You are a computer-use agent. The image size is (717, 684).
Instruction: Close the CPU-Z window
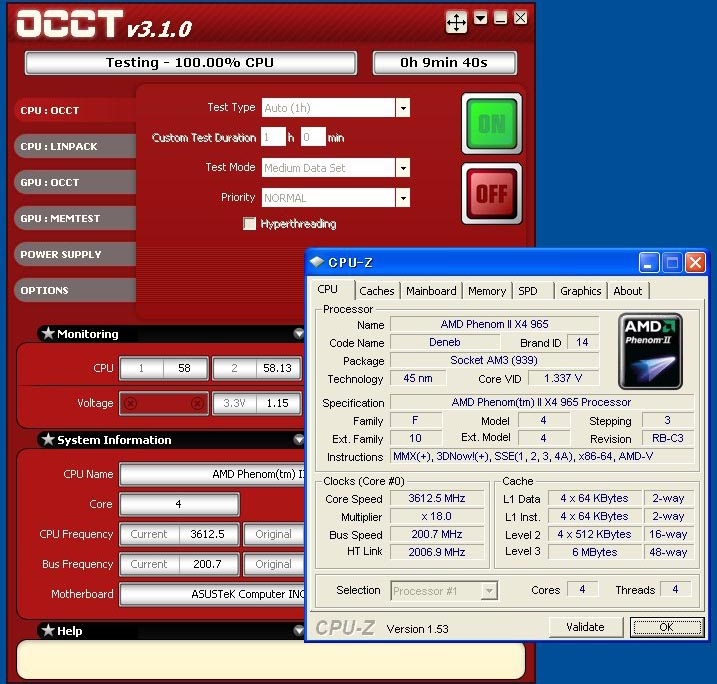coord(695,262)
